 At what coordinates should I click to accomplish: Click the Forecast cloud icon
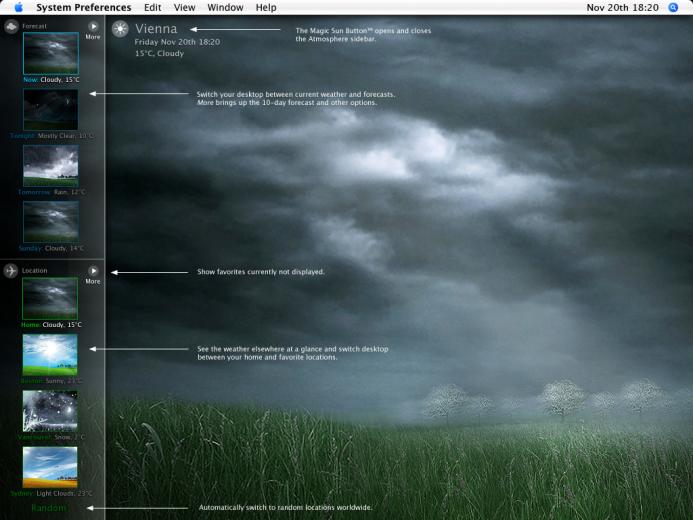pyautogui.click(x=11, y=26)
